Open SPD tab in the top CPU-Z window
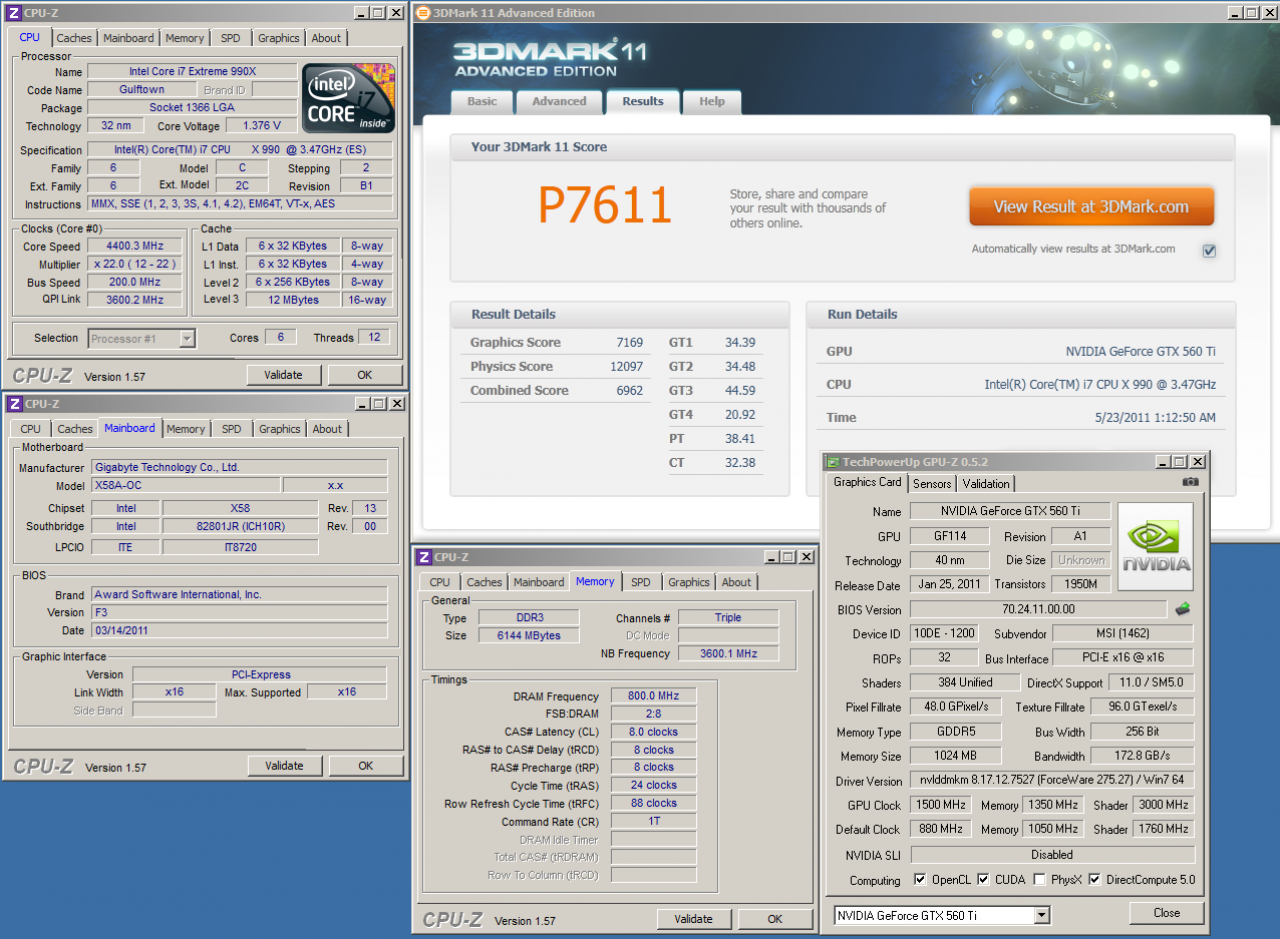This screenshot has height=939, width=1280. tap(231, 38)
